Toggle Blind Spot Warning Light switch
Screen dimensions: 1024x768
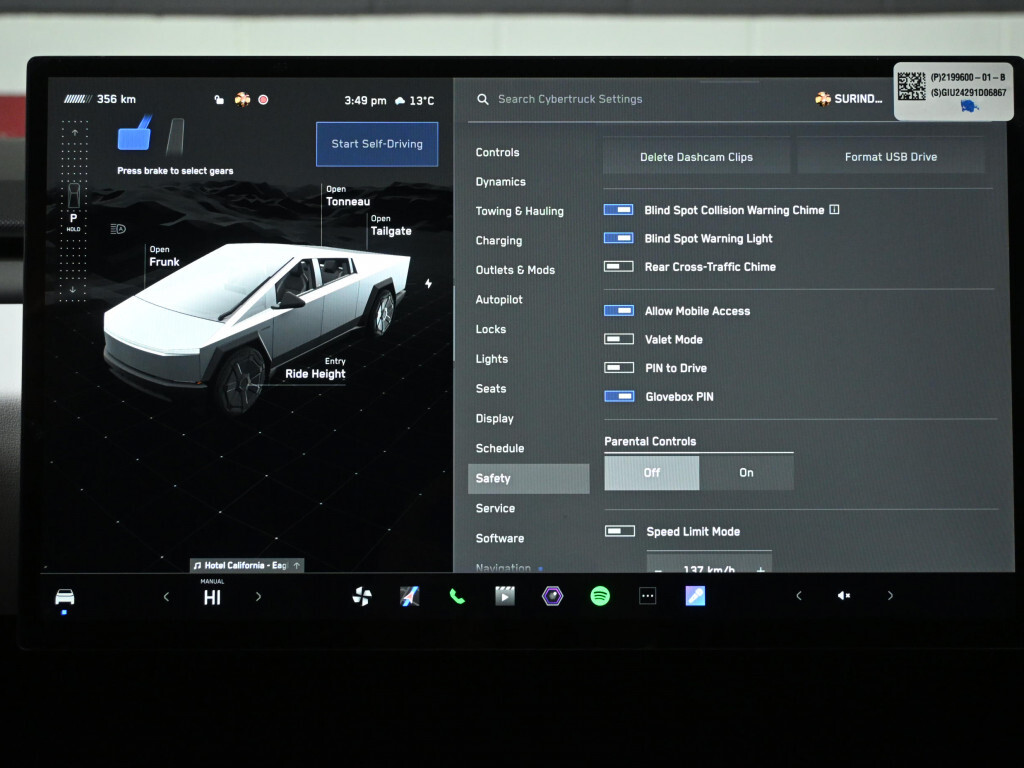[619, 239]
